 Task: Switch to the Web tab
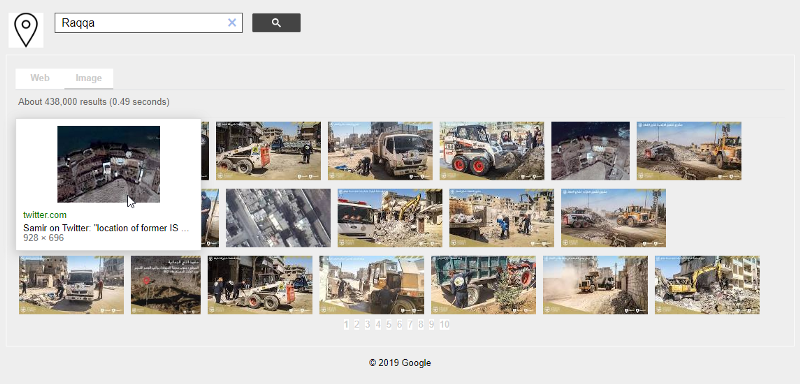coord(40,78)
